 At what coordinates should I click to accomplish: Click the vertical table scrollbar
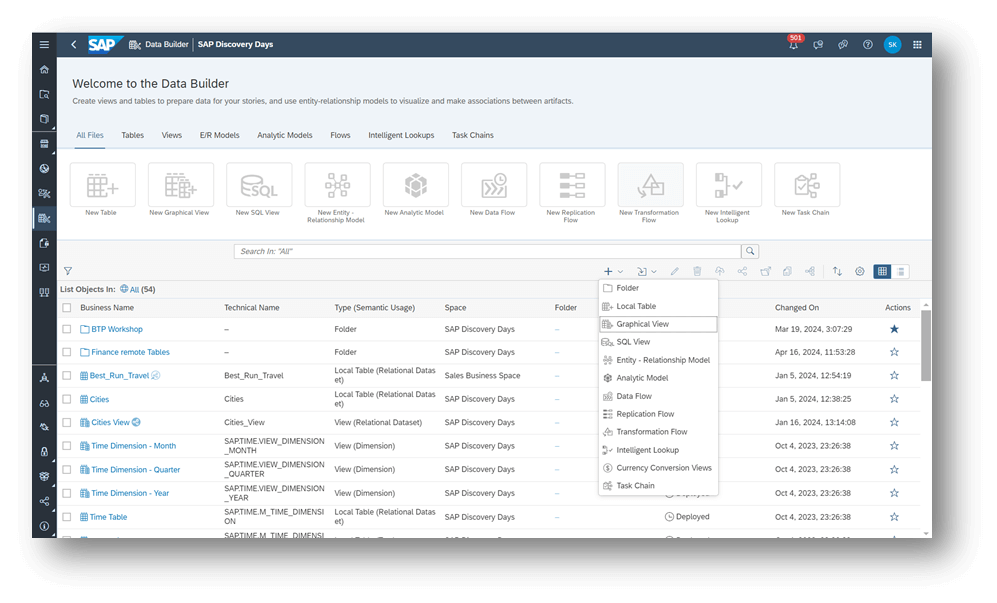(926, 345)
